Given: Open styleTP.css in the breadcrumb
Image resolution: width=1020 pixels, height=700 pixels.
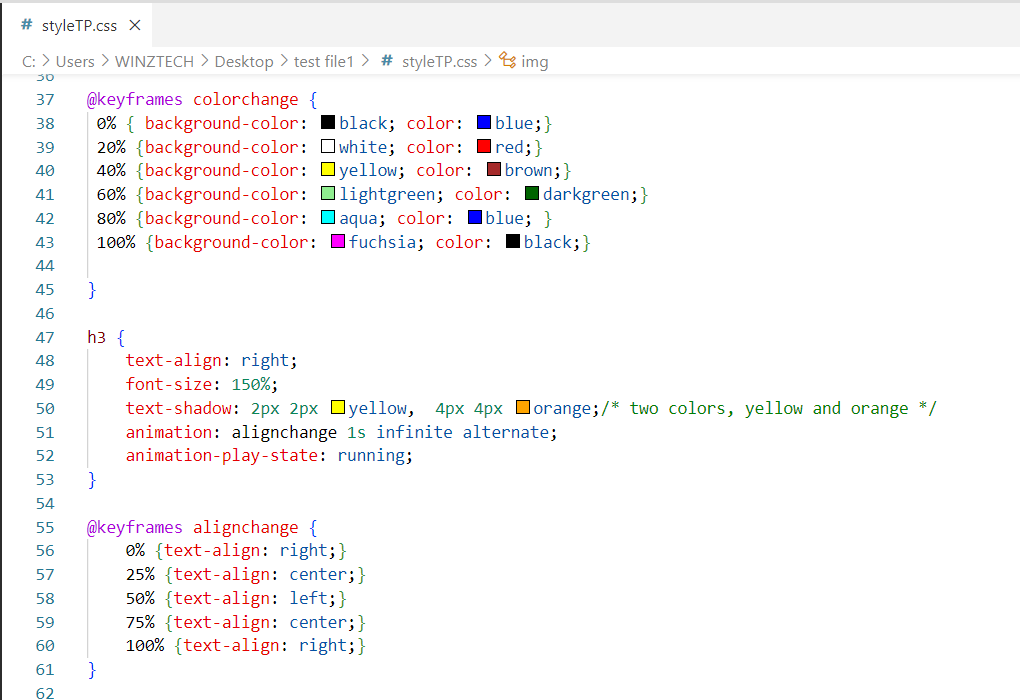Looking at the screenshot, I should coord(439,62).
